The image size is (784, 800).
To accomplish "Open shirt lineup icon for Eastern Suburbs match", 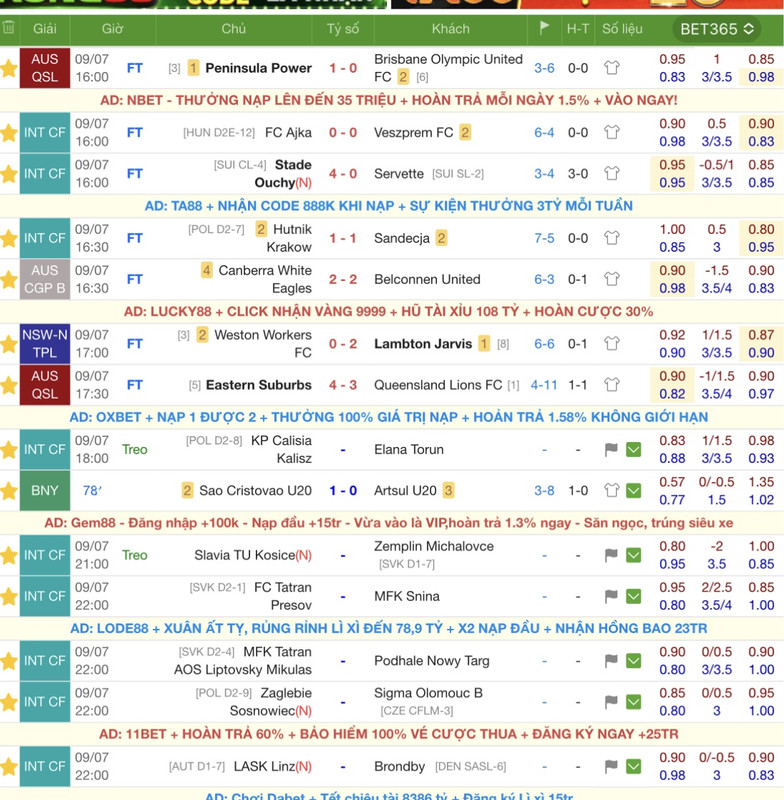I will pos(612,385).
